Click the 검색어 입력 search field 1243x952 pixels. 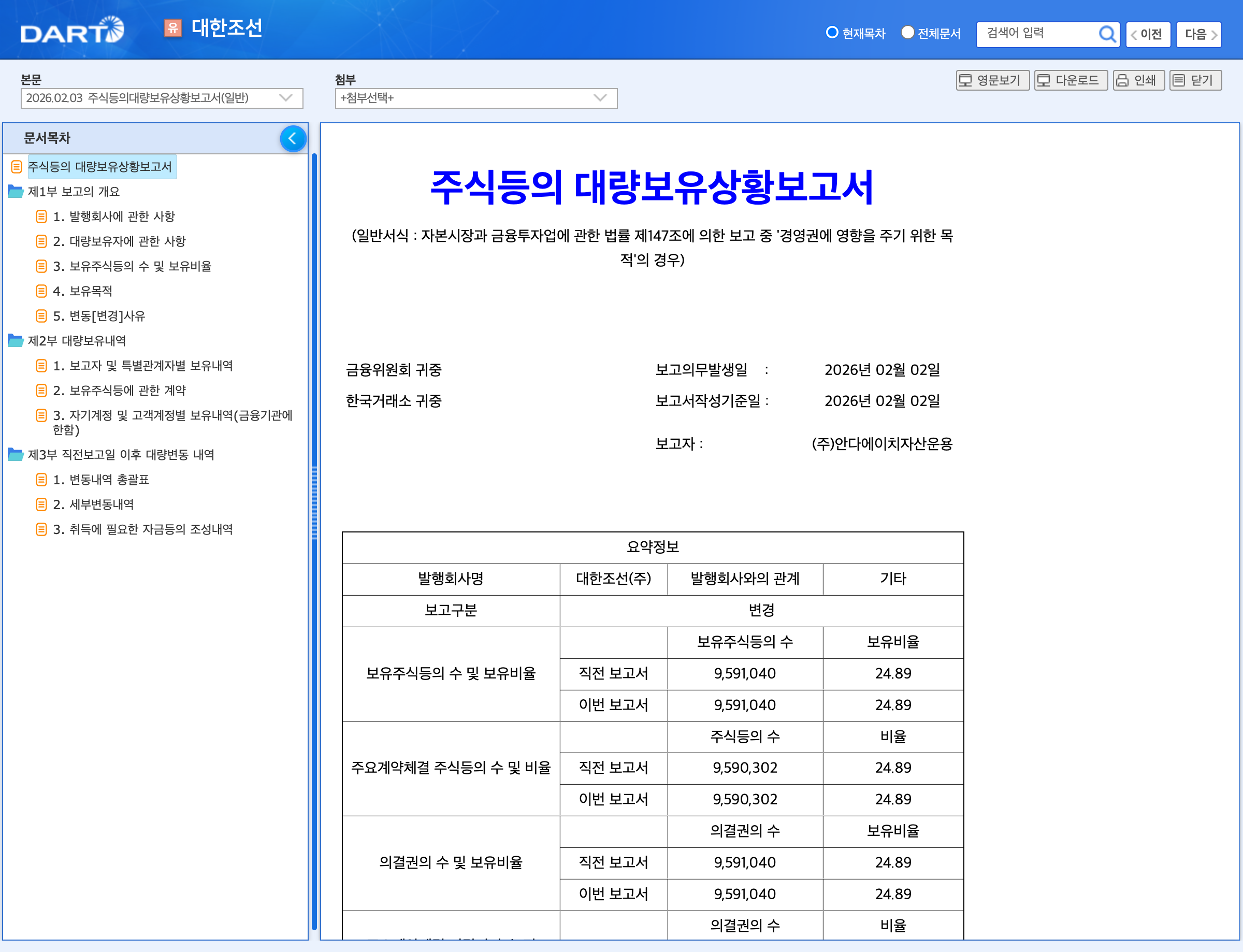pos(1037,34)
